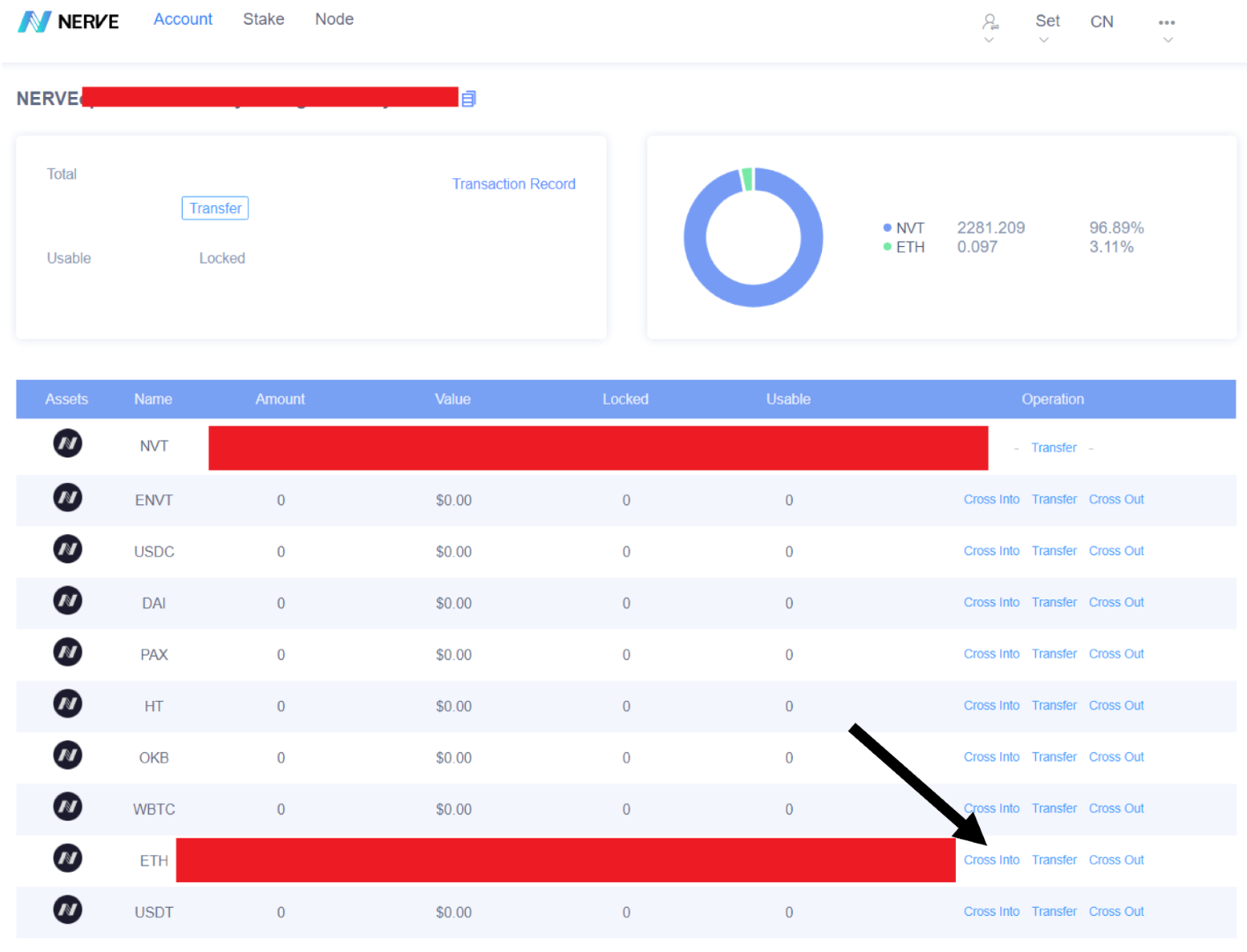The image size is (1247, 952).
Task: Switch to the Stake tab
Action: [264, 19]
